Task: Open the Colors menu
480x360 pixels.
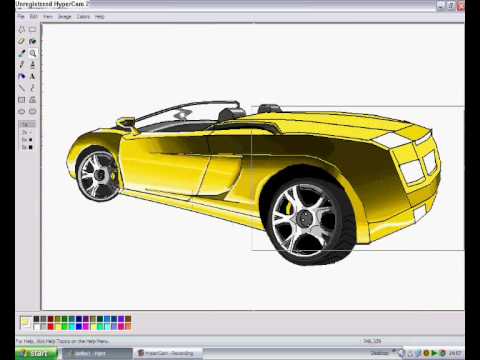Action: click(x=83, y=16)
